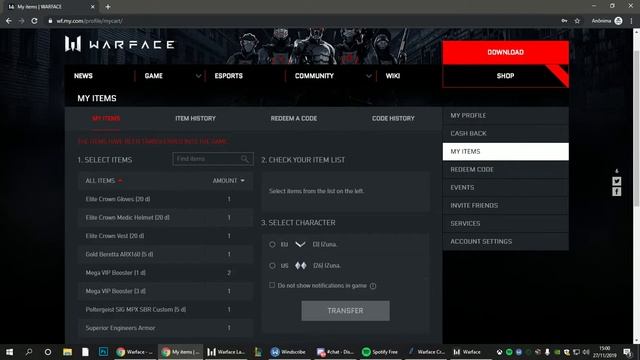Click the Xbox tray icon
This screenshot has width=640, height=360.
pyautogui.click(x=499, y=352)
